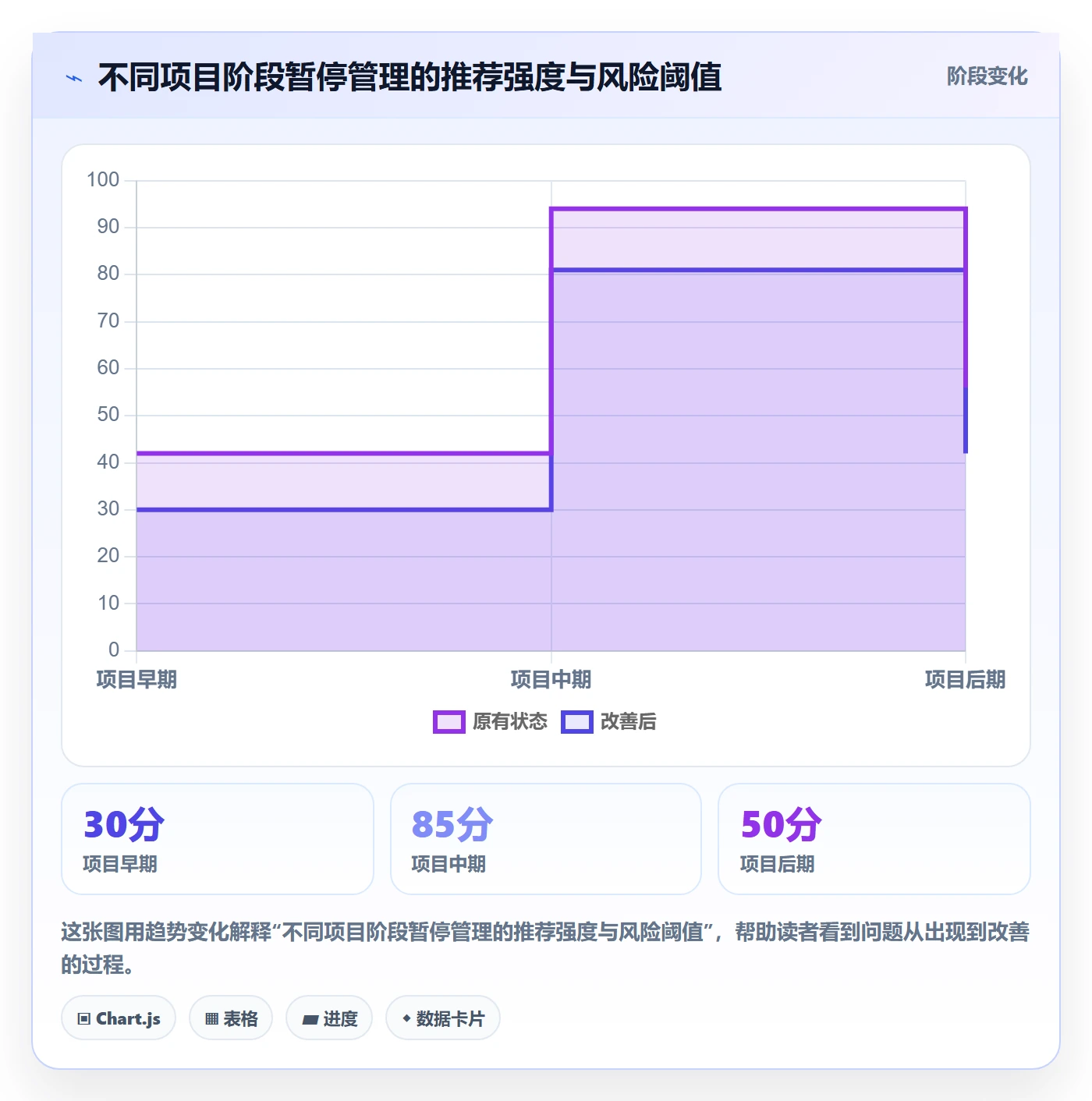The image size is (1092, 1101).
Task: Toggle the 改善后 legend swatch
Action: [576, 722]
